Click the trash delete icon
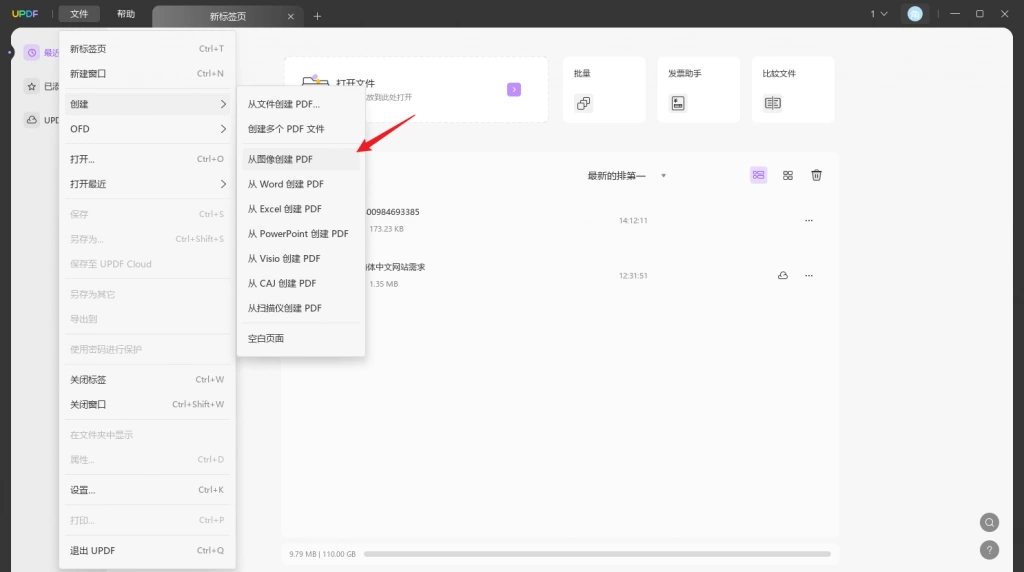 click(816, 175)
